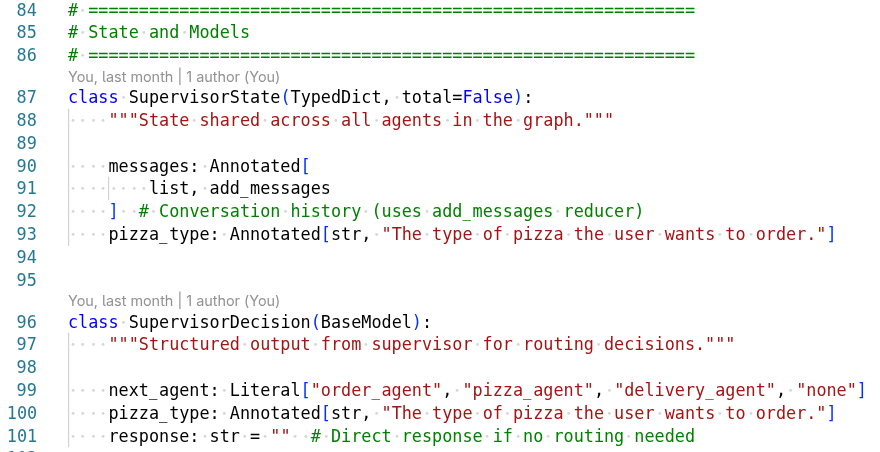Click "You, last month" CodeLens above SupervisorDecision
Image resolution: width=880 pixels, height=452 pixels.
click(x=120, y=300)
